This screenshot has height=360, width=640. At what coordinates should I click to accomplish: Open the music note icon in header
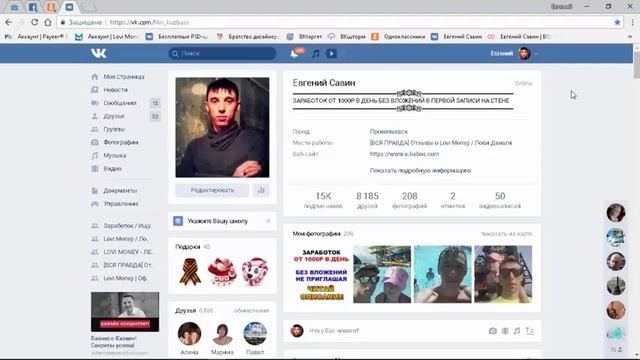point(316,53)
